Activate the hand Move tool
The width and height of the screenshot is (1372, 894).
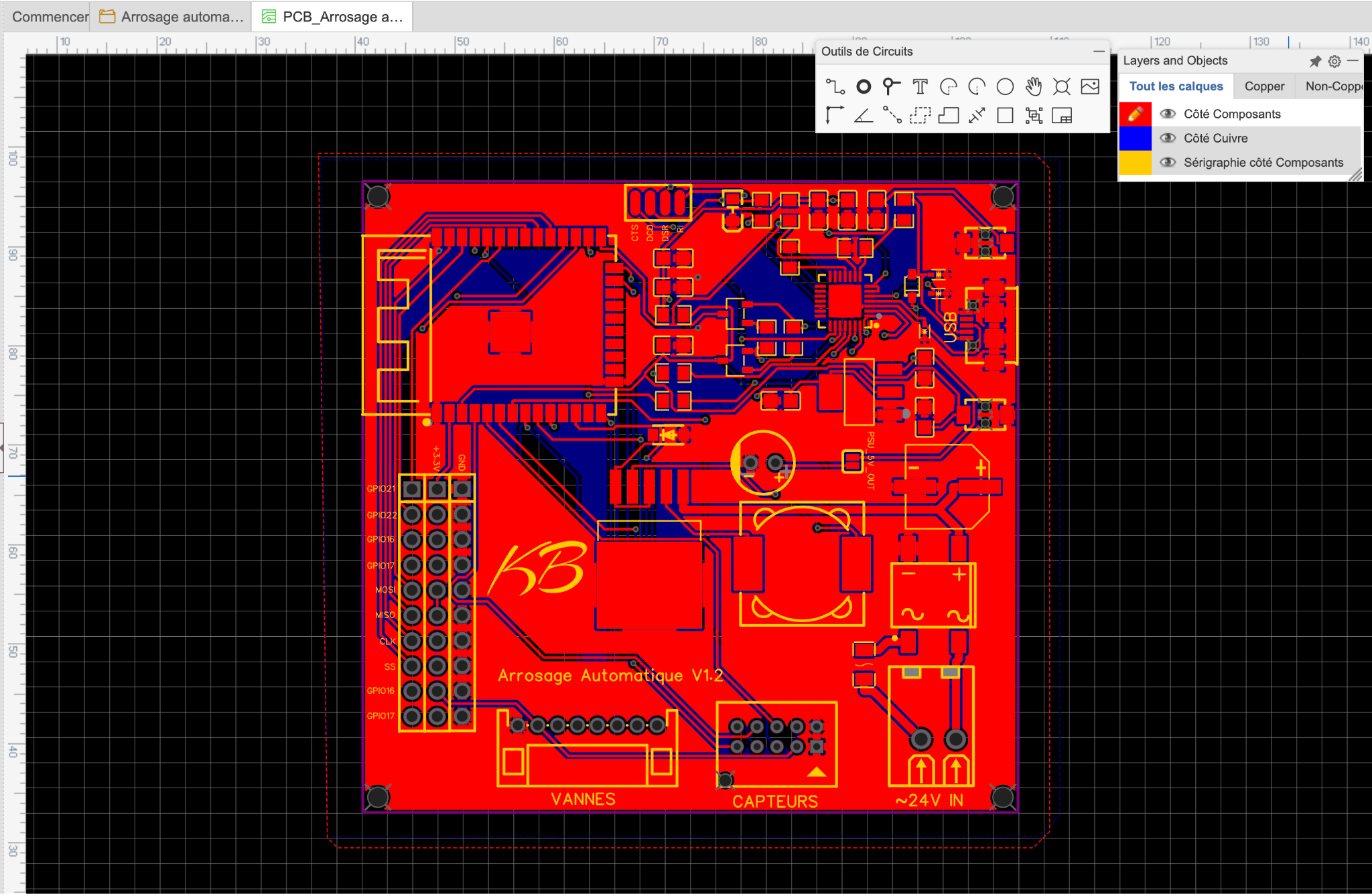1034,86
